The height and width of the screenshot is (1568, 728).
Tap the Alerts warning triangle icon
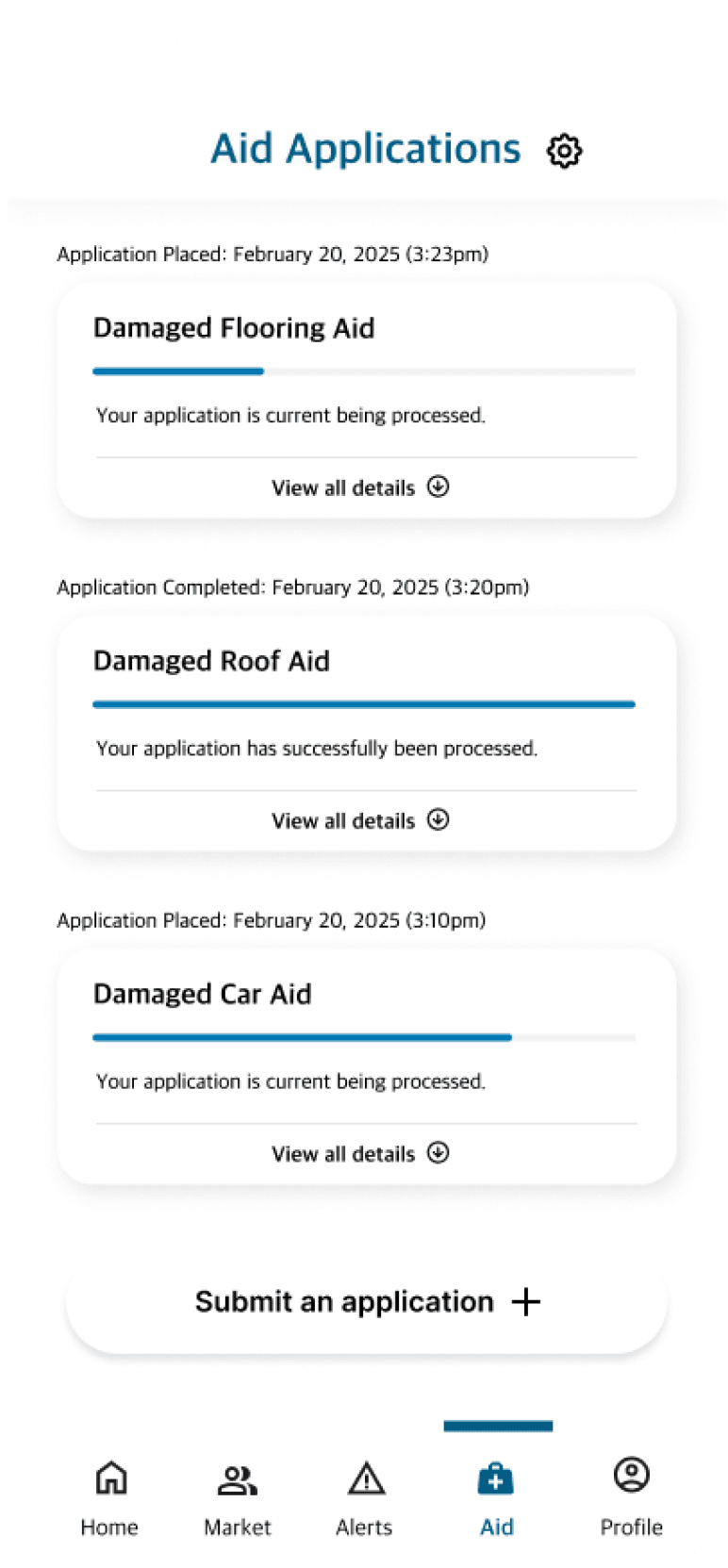[366, 1478]
